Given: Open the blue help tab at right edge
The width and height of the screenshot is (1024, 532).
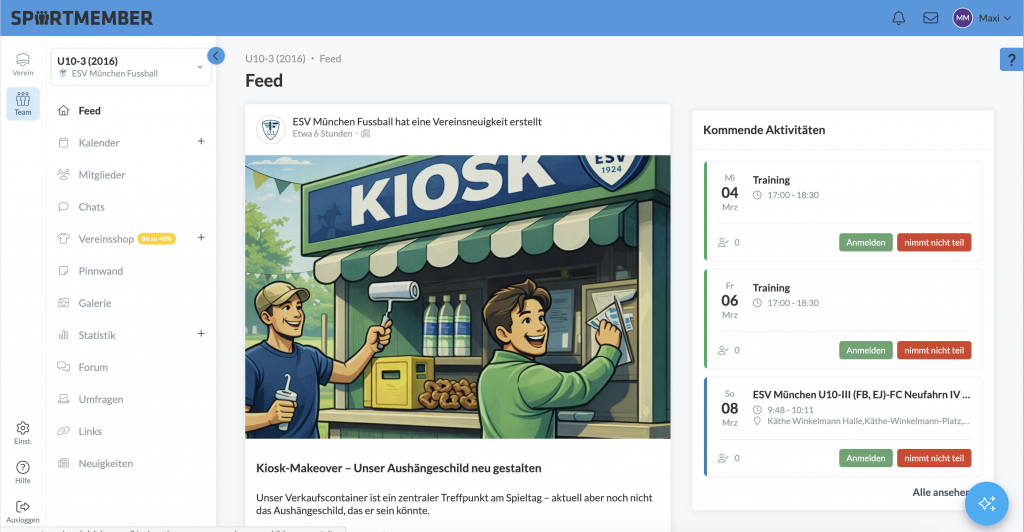Looking at the screenshot, I should (x=1011, y=61).
